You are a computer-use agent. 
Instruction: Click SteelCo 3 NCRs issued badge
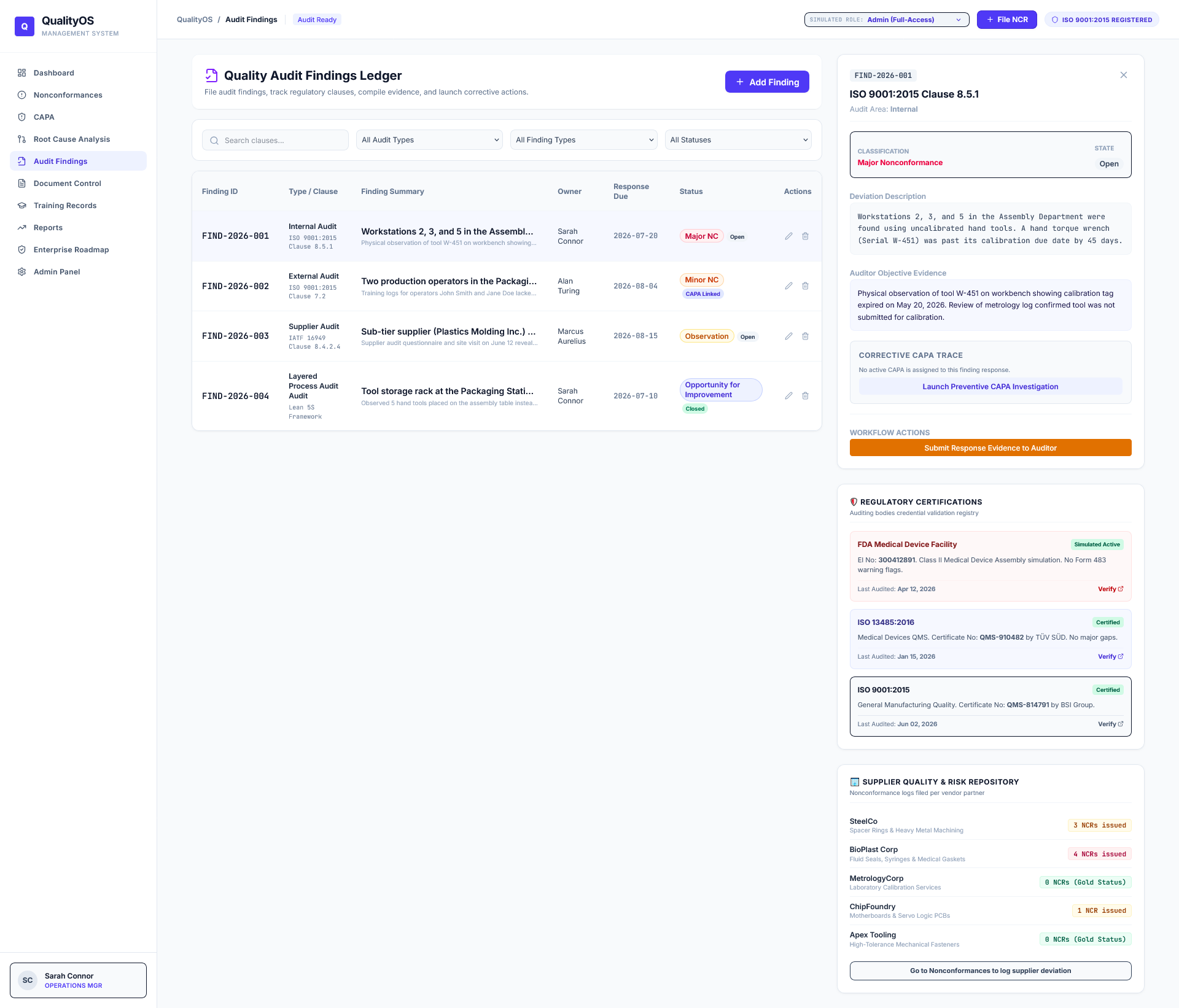click(1099, 825)
